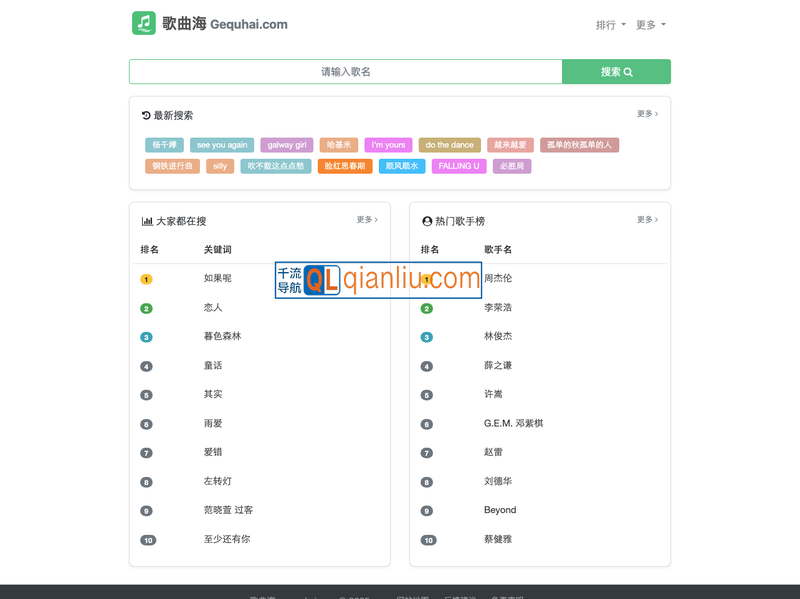Click the 搜索 search button
The height and width of the screenshot is (599, 800).
[x=617, y=72]
